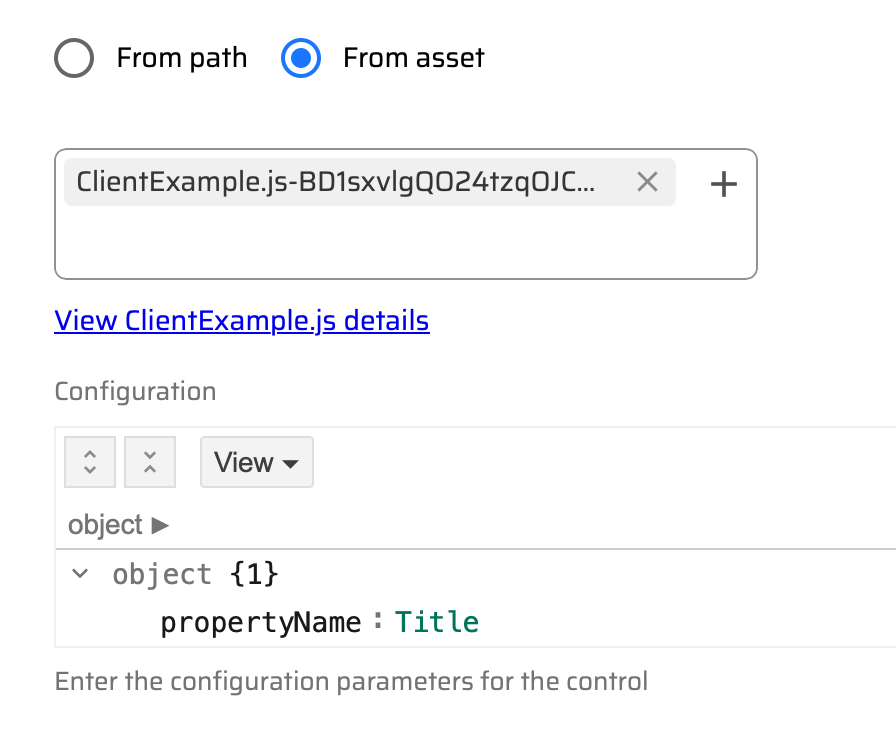
Task: Open the View mode dropdown
Action: coord(257,462)
